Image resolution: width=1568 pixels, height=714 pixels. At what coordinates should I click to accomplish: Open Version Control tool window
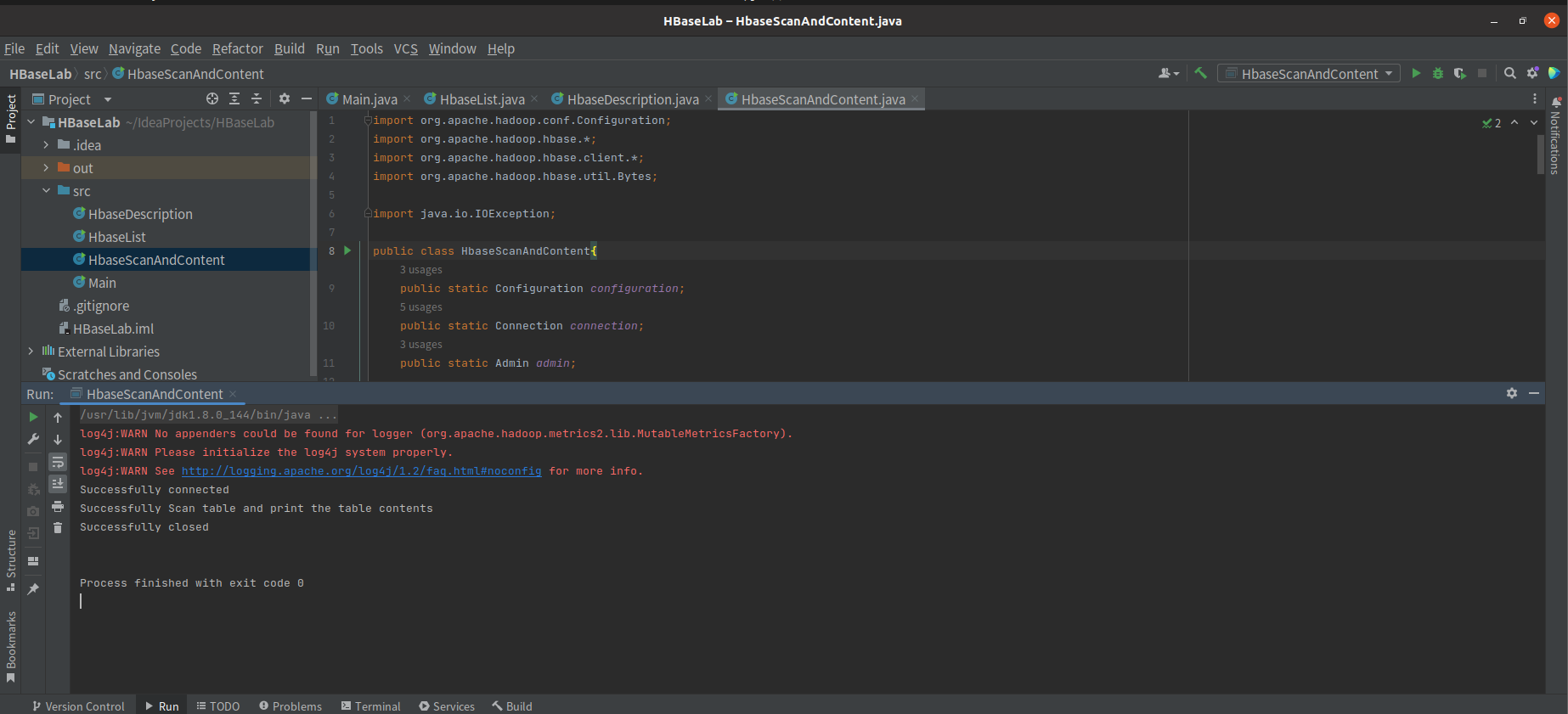78,706
